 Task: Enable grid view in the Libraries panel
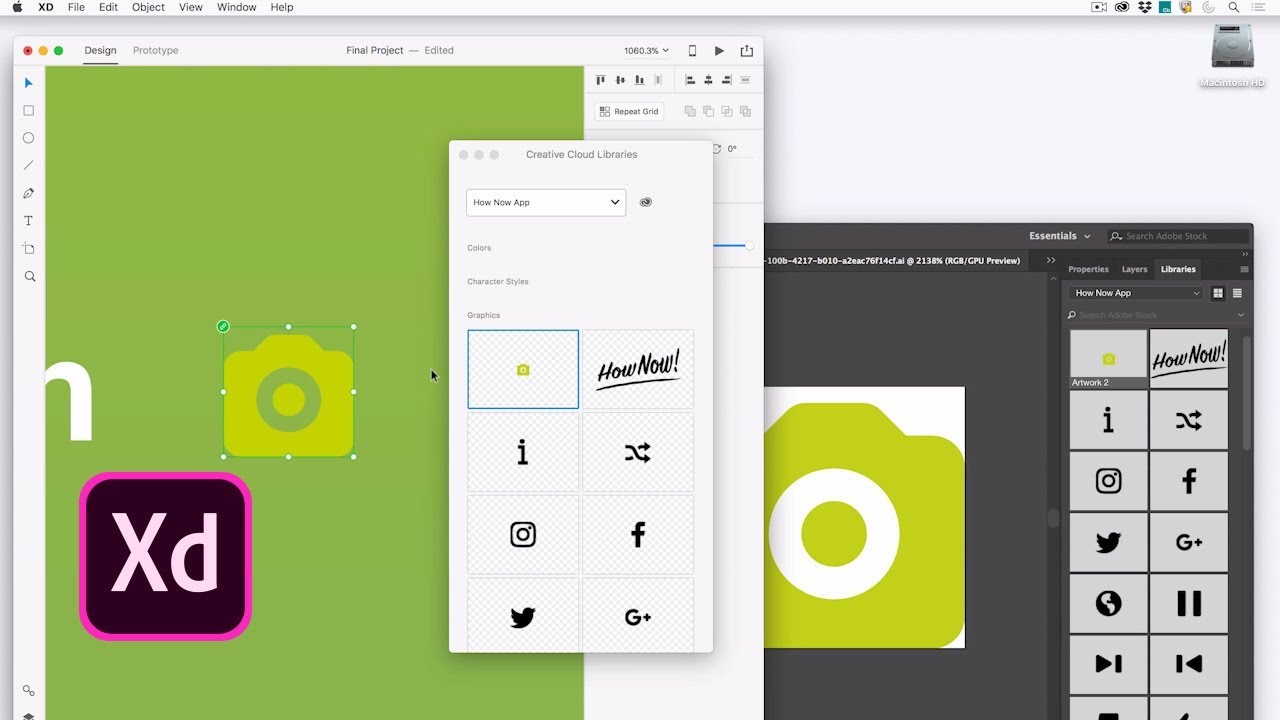[1218, 293]
